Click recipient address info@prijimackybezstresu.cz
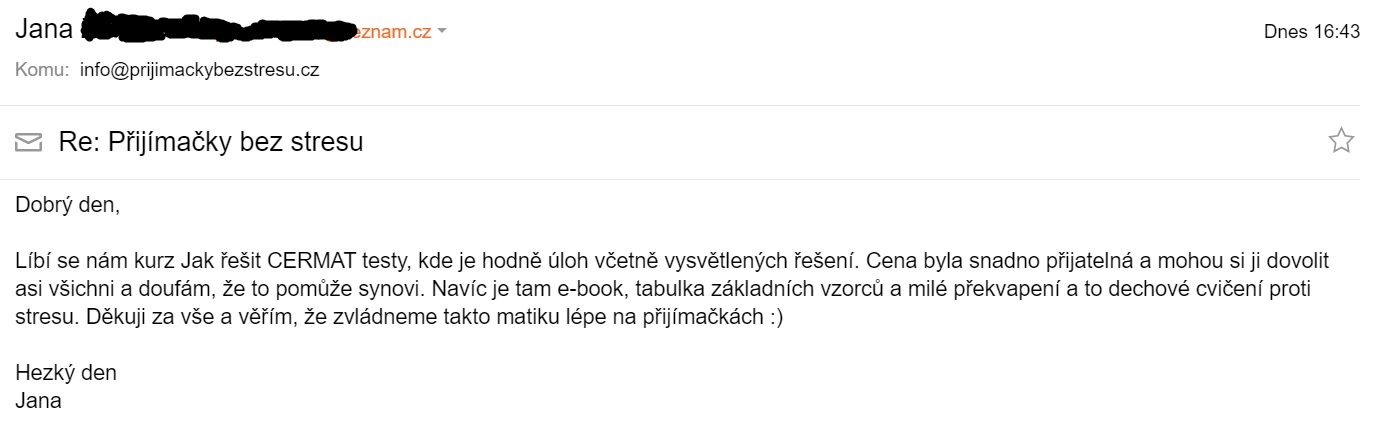This screenshot has height=430, width=1378. click(199, 70)
